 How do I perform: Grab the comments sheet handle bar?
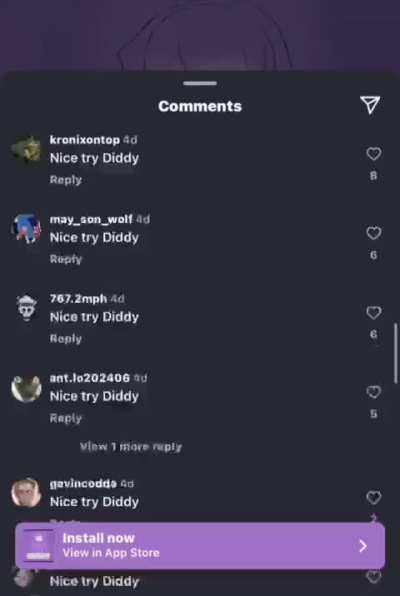pos(200,83)
